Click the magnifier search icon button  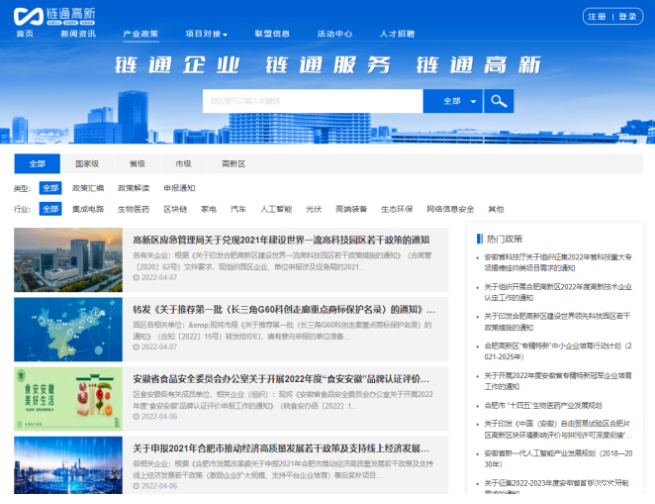(498, 101)
